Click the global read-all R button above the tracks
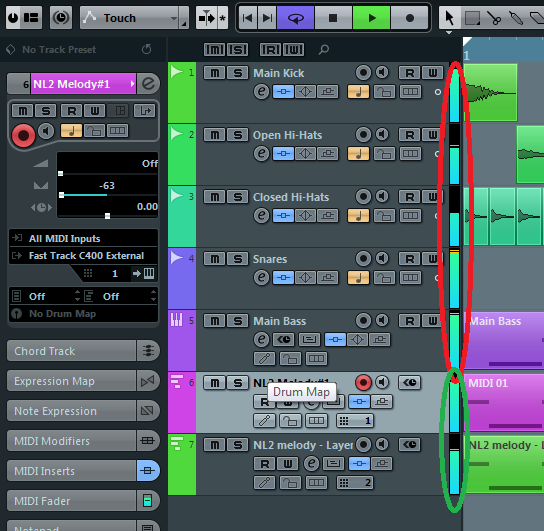The height and width of the screenshot is (531, 544). pos(270,50)
